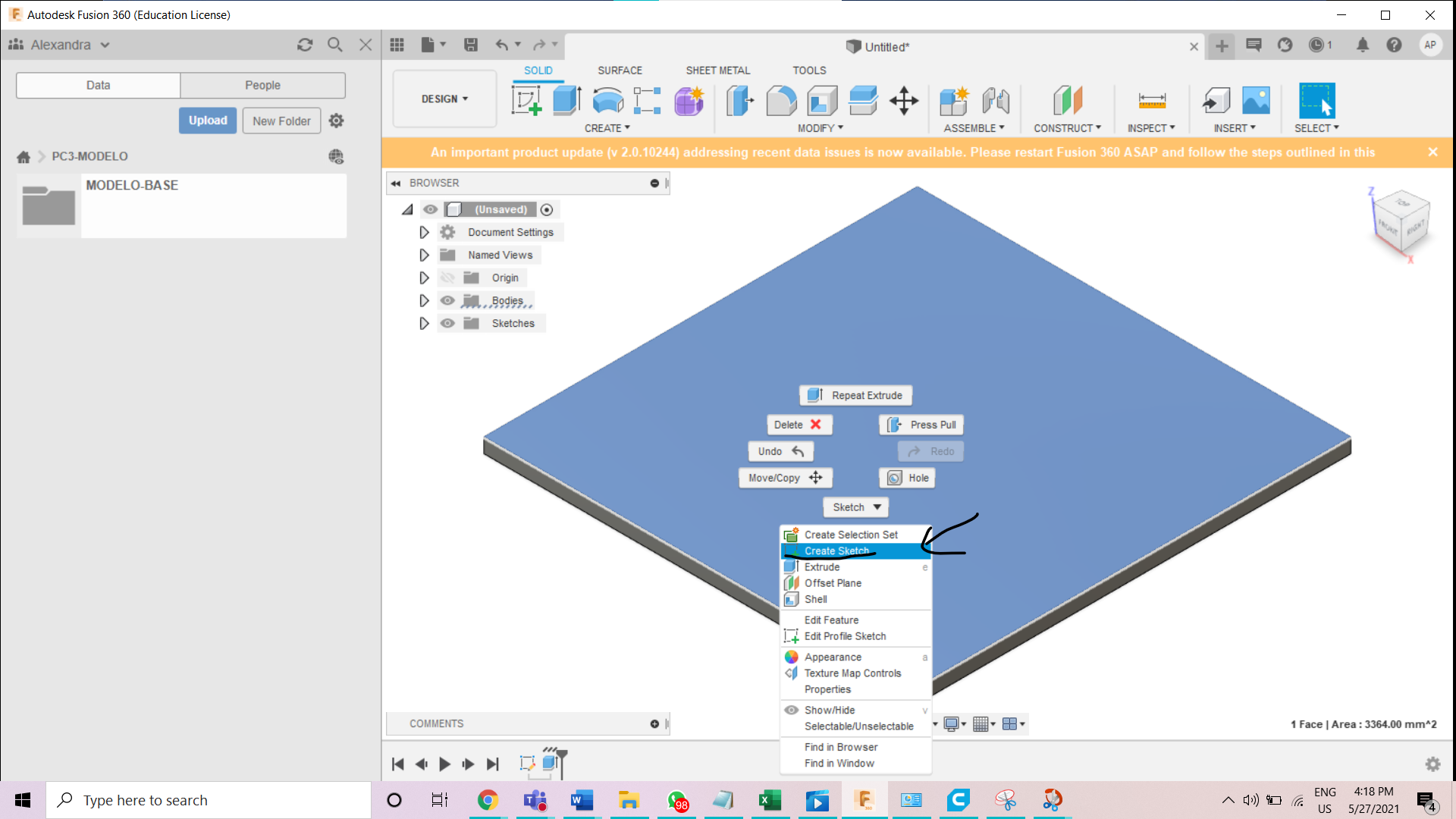Viewport: 1456px width, 819px height.
Task: Open the DESIGN workspace dropdown
Action: [x=444, y=99]
